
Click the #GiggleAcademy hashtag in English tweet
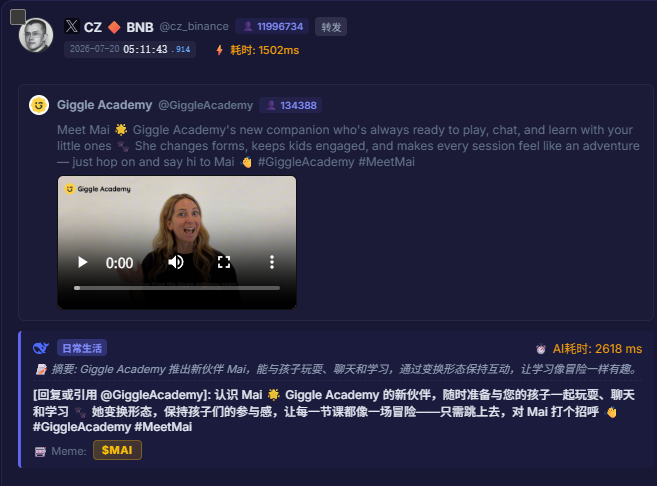(x=306, y=162)
